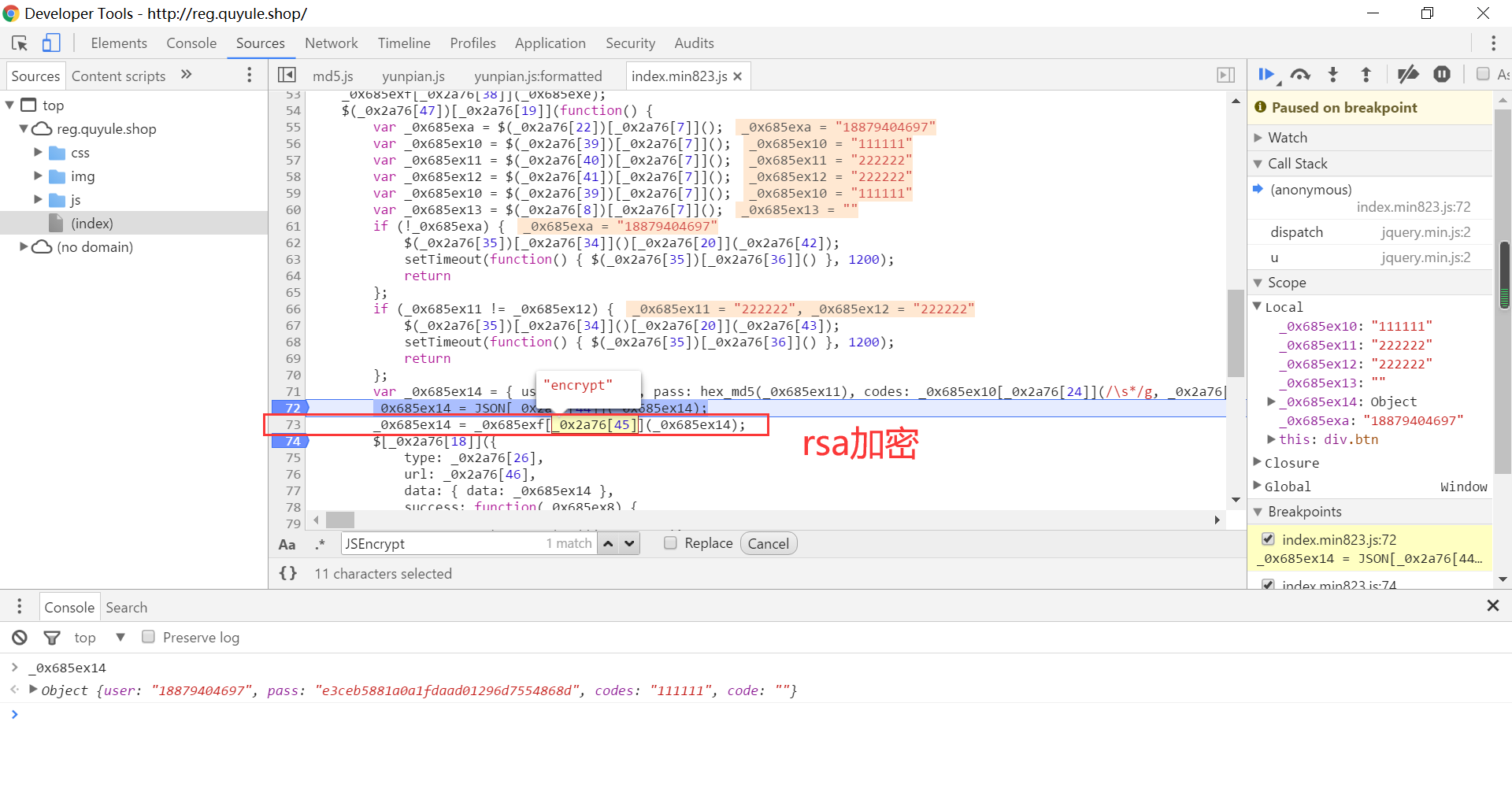Deactivate all breakpoints
The image size is (1512, 803).
click(x=1408, y=75)
